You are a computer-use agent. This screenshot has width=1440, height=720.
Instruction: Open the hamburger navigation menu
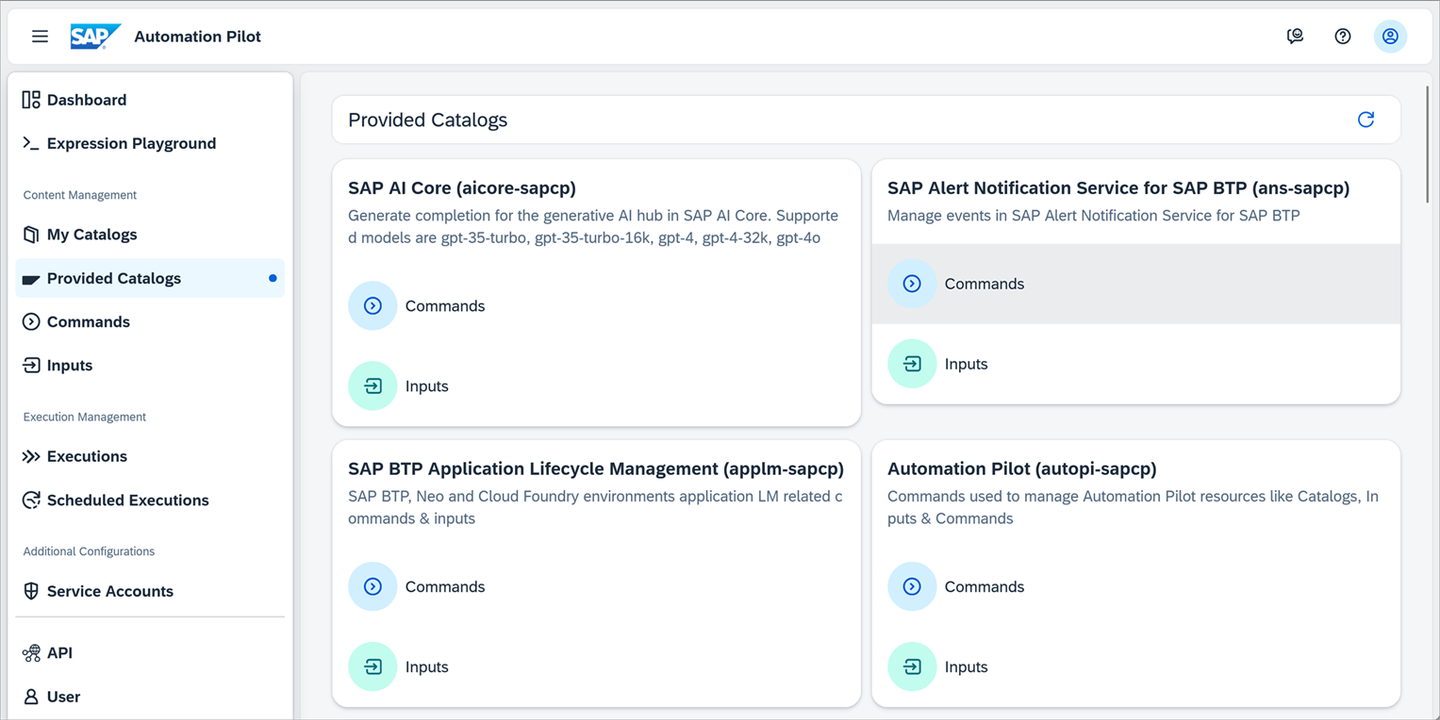click(x=40, y=36)
